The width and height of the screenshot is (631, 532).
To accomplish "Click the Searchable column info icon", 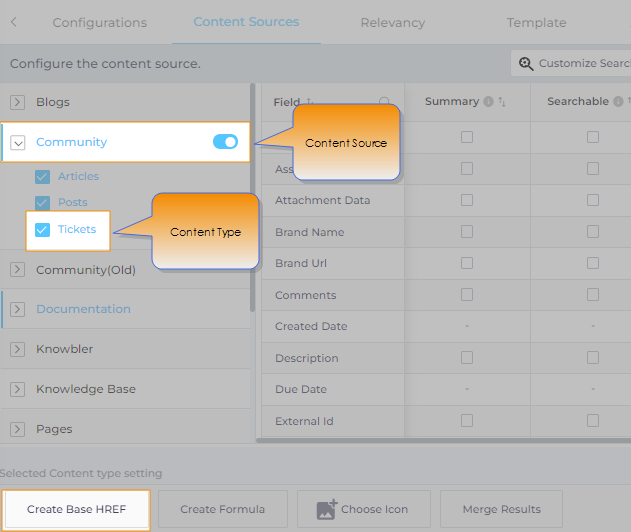I will coord(618,102).
